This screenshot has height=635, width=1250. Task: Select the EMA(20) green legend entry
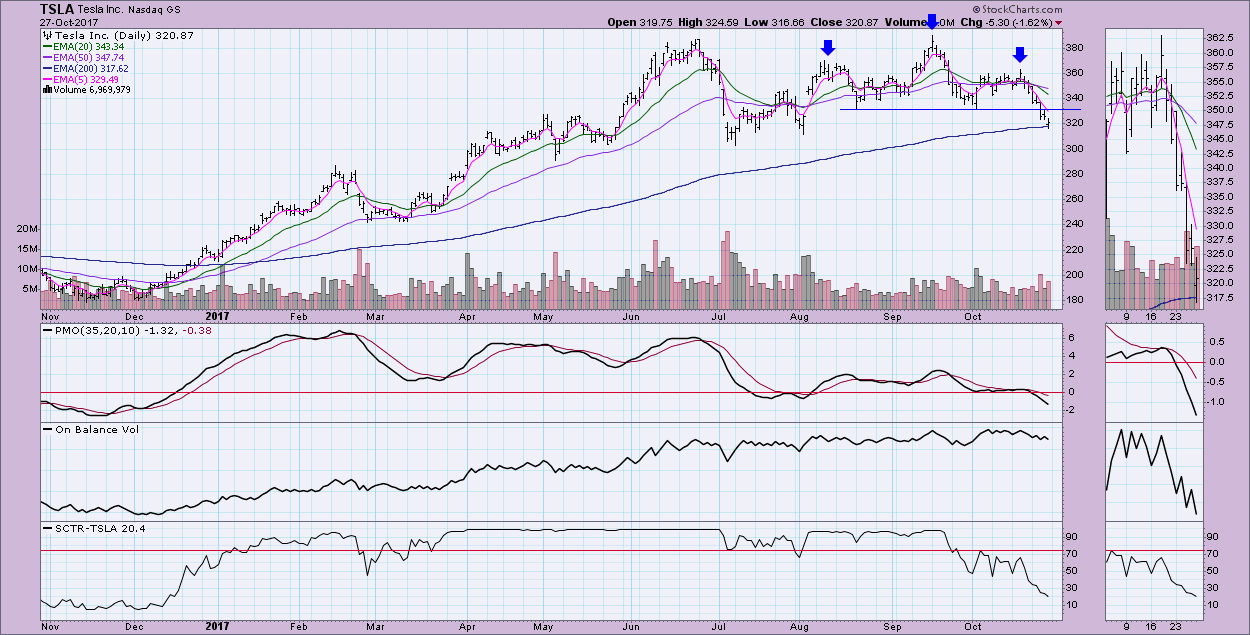tap(86, 46)
